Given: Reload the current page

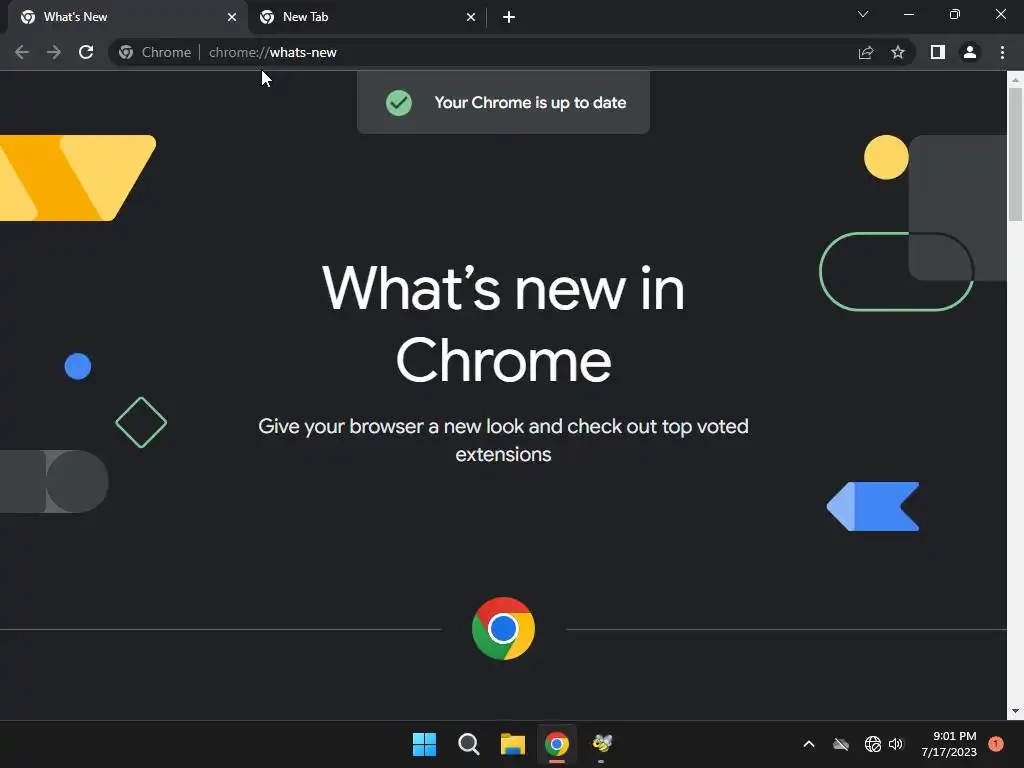Looking at the screenshot, I should pos(86,52).
